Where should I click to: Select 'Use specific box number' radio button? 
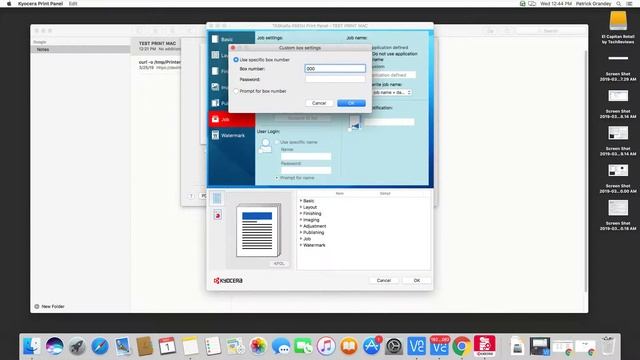click(236, 60)
